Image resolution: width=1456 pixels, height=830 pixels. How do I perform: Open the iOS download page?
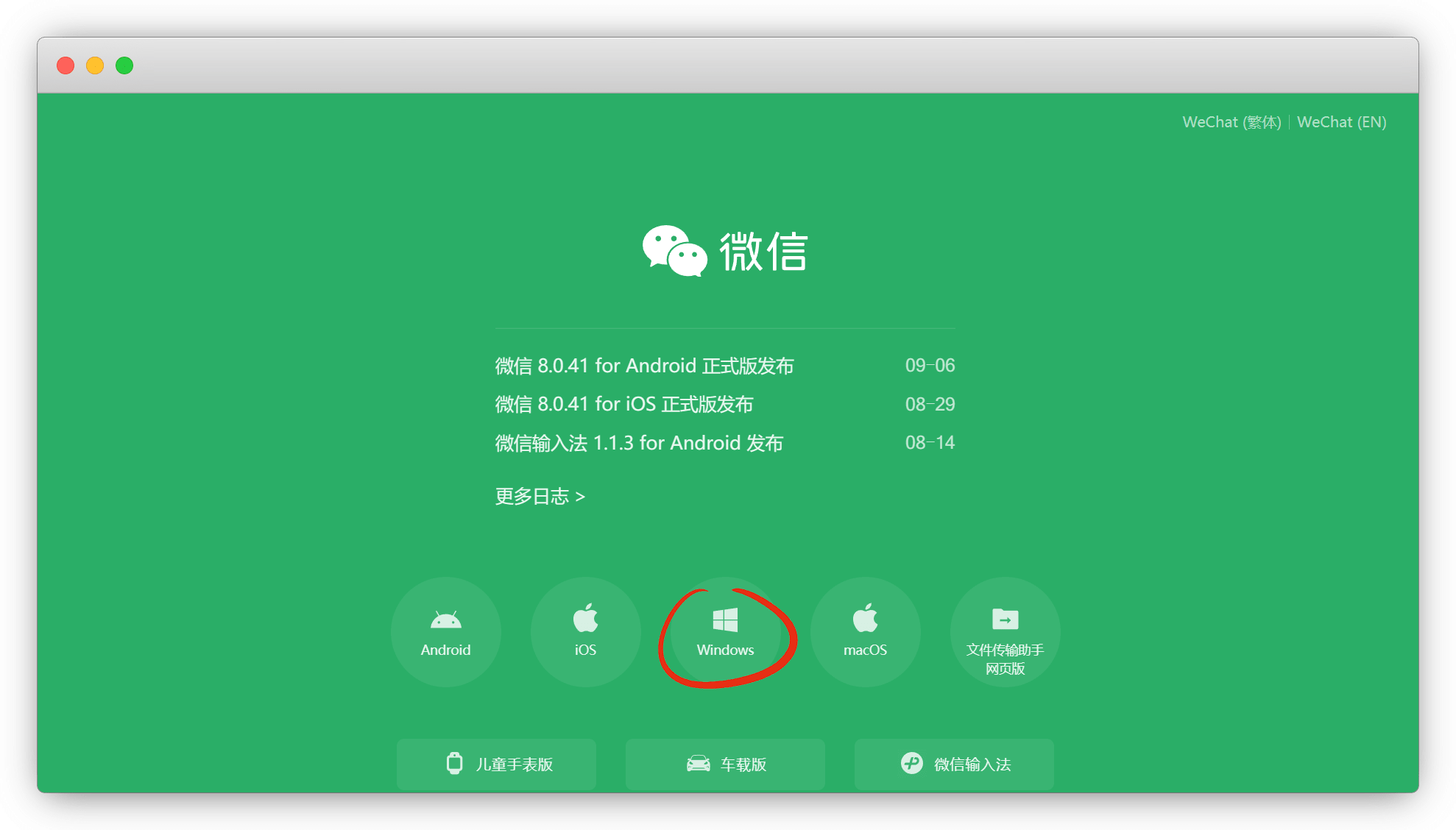point(585,631)
